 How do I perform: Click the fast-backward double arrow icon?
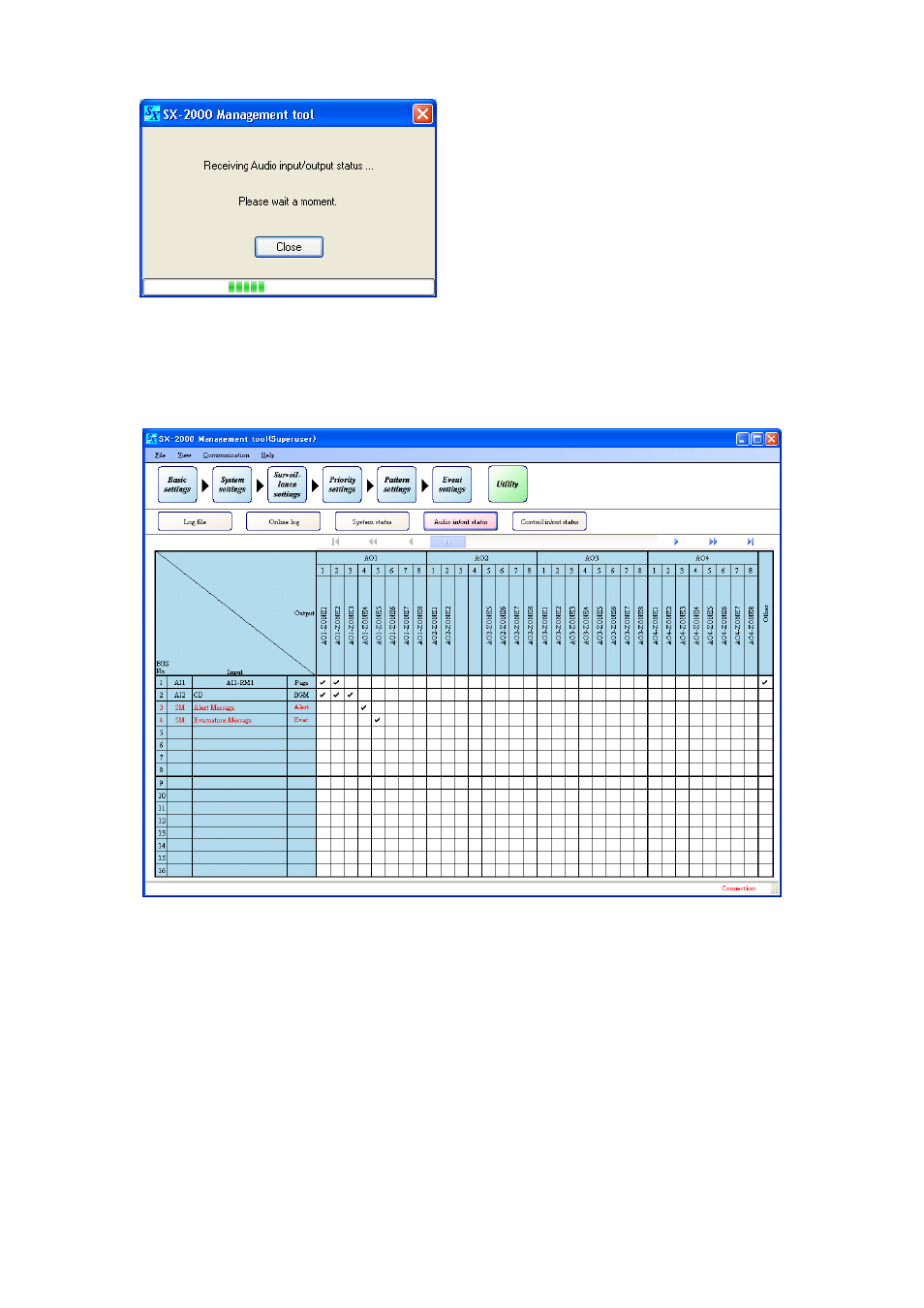[373, 542]
